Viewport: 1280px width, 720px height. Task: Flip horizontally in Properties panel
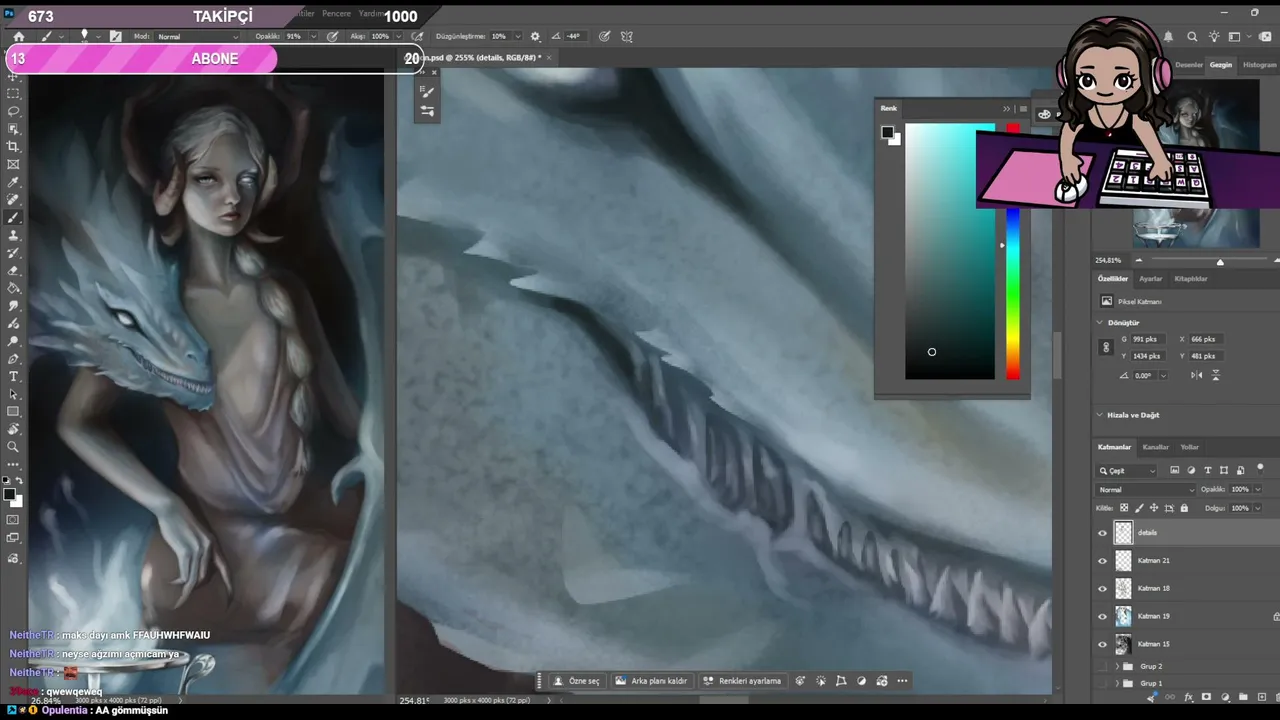click(1197, 375)
